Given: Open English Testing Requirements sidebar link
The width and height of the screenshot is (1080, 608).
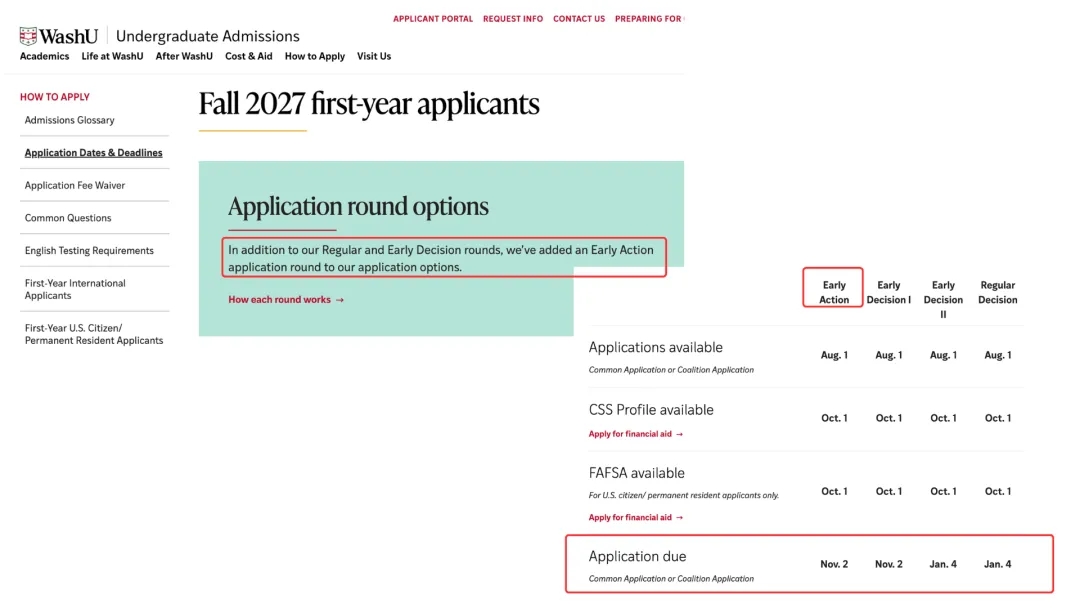Looking at the screenshot, I should click(89, 251).
